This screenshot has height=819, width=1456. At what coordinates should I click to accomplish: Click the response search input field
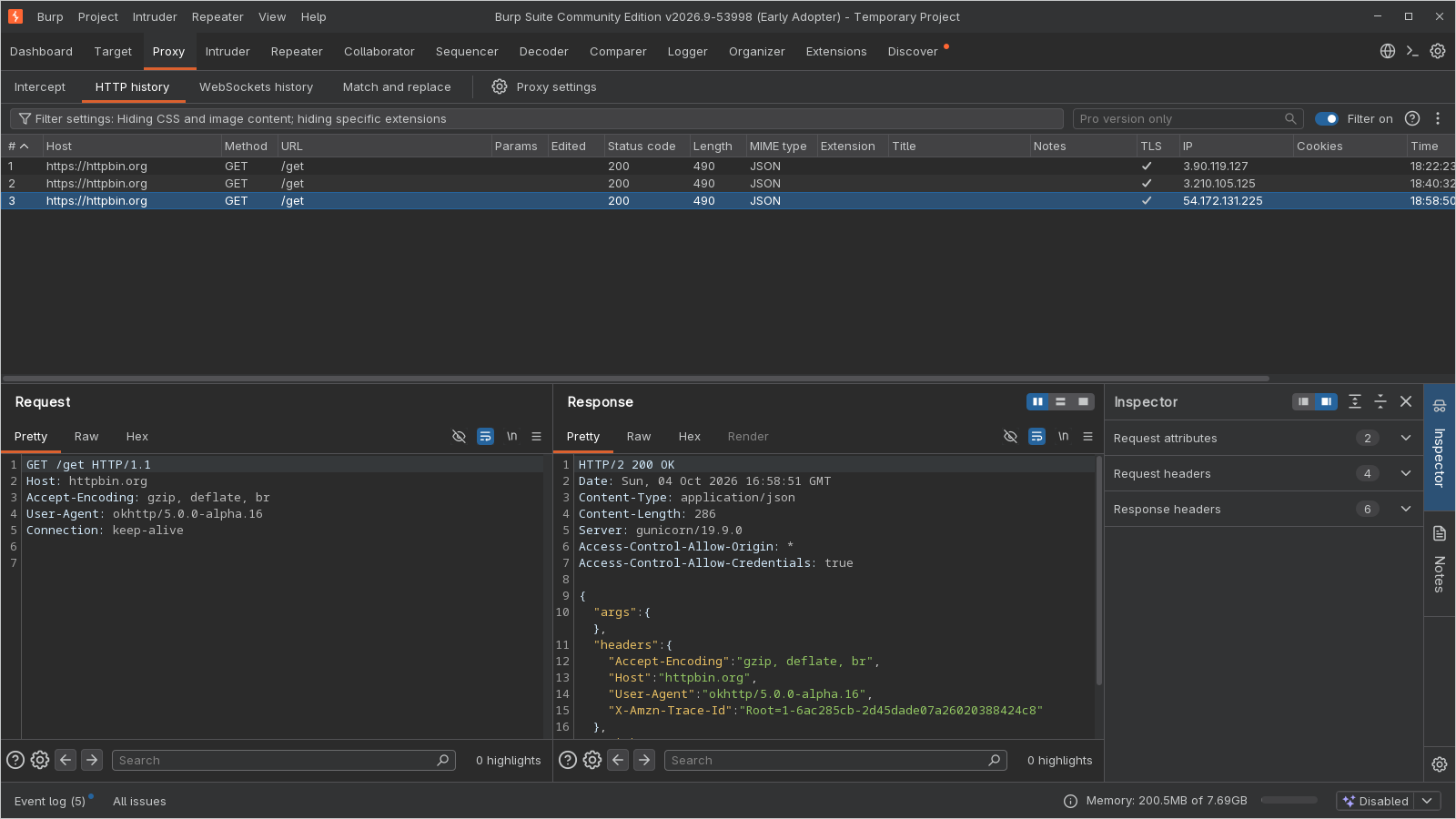click(835, 760)
